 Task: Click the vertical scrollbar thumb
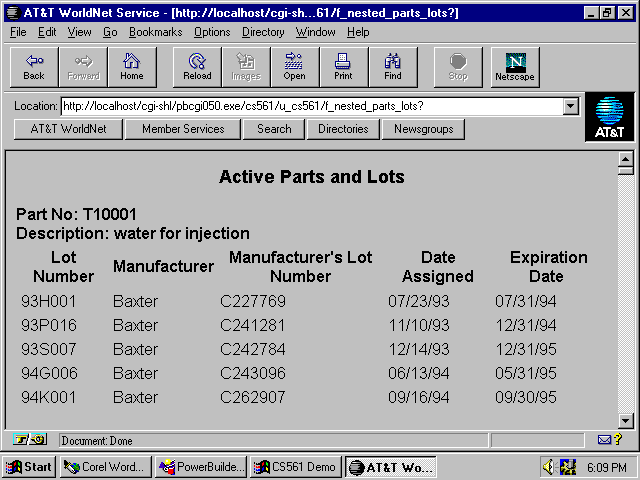click(625, 171)
